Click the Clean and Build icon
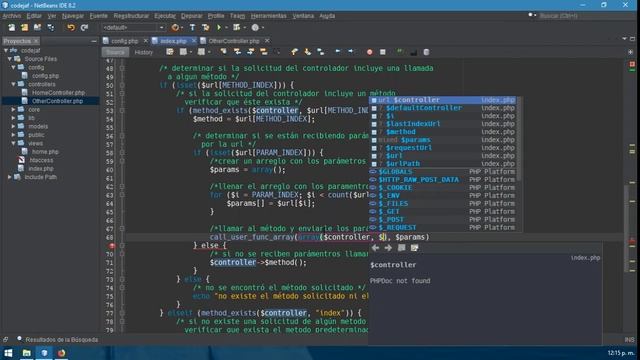Screen dimensions: 640x360 [205, 27]
